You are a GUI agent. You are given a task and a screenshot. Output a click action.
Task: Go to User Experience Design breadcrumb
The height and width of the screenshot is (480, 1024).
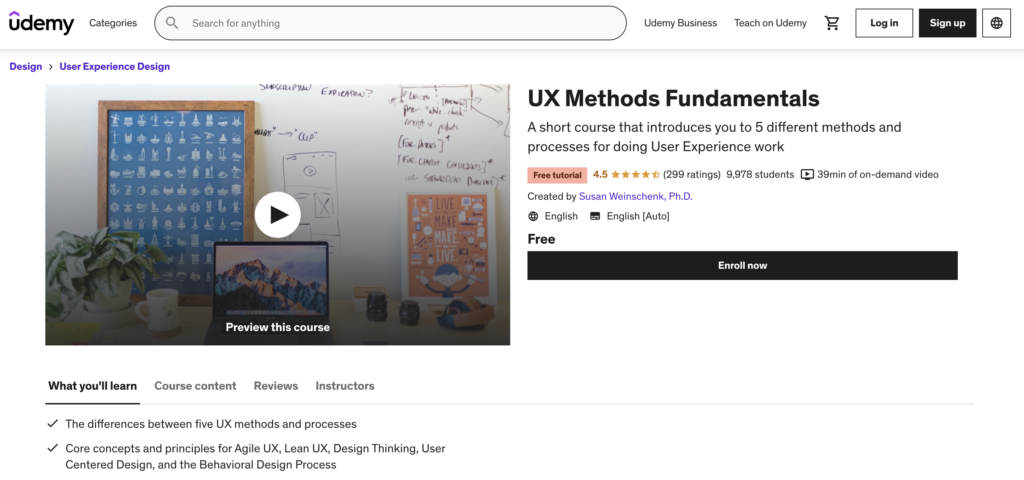pos(115,67)
